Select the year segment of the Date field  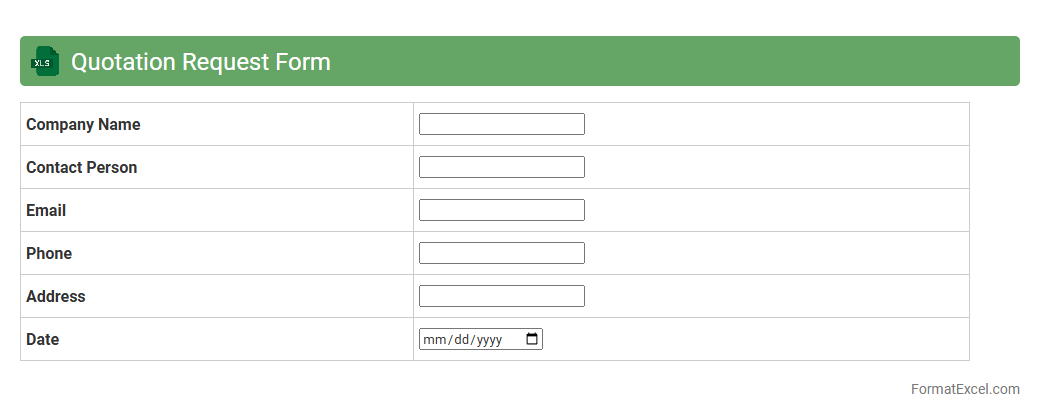tap(489, 340)
